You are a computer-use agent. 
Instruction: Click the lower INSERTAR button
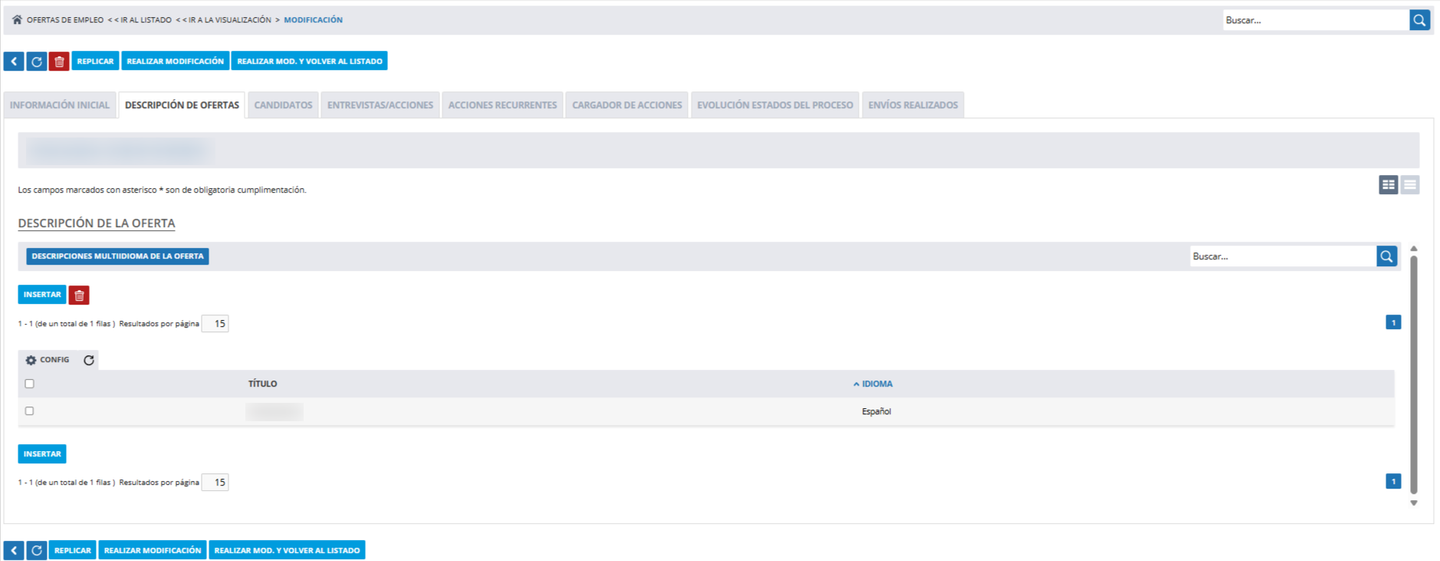[x=42, y=454]
